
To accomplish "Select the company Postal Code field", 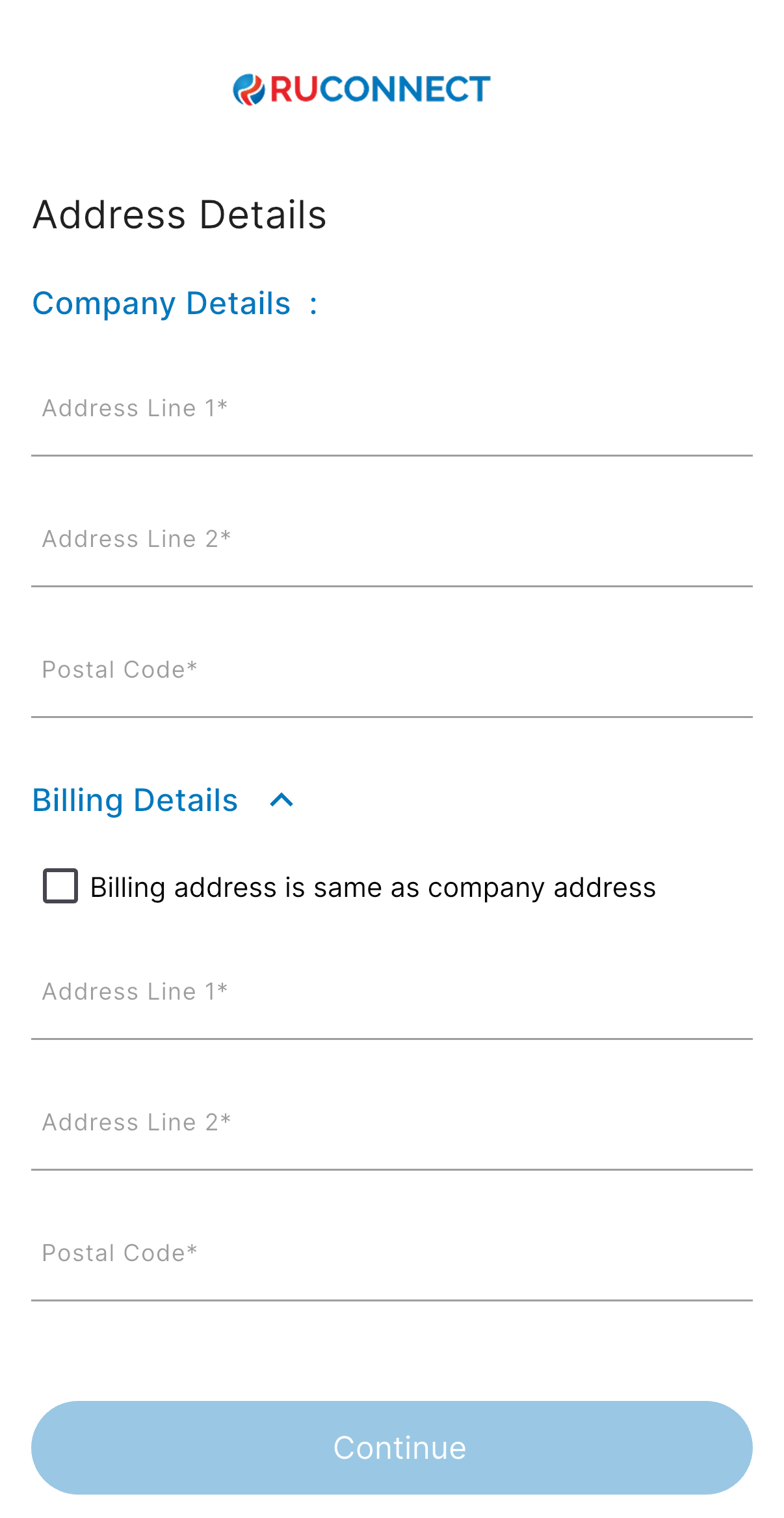I will 391,671.
